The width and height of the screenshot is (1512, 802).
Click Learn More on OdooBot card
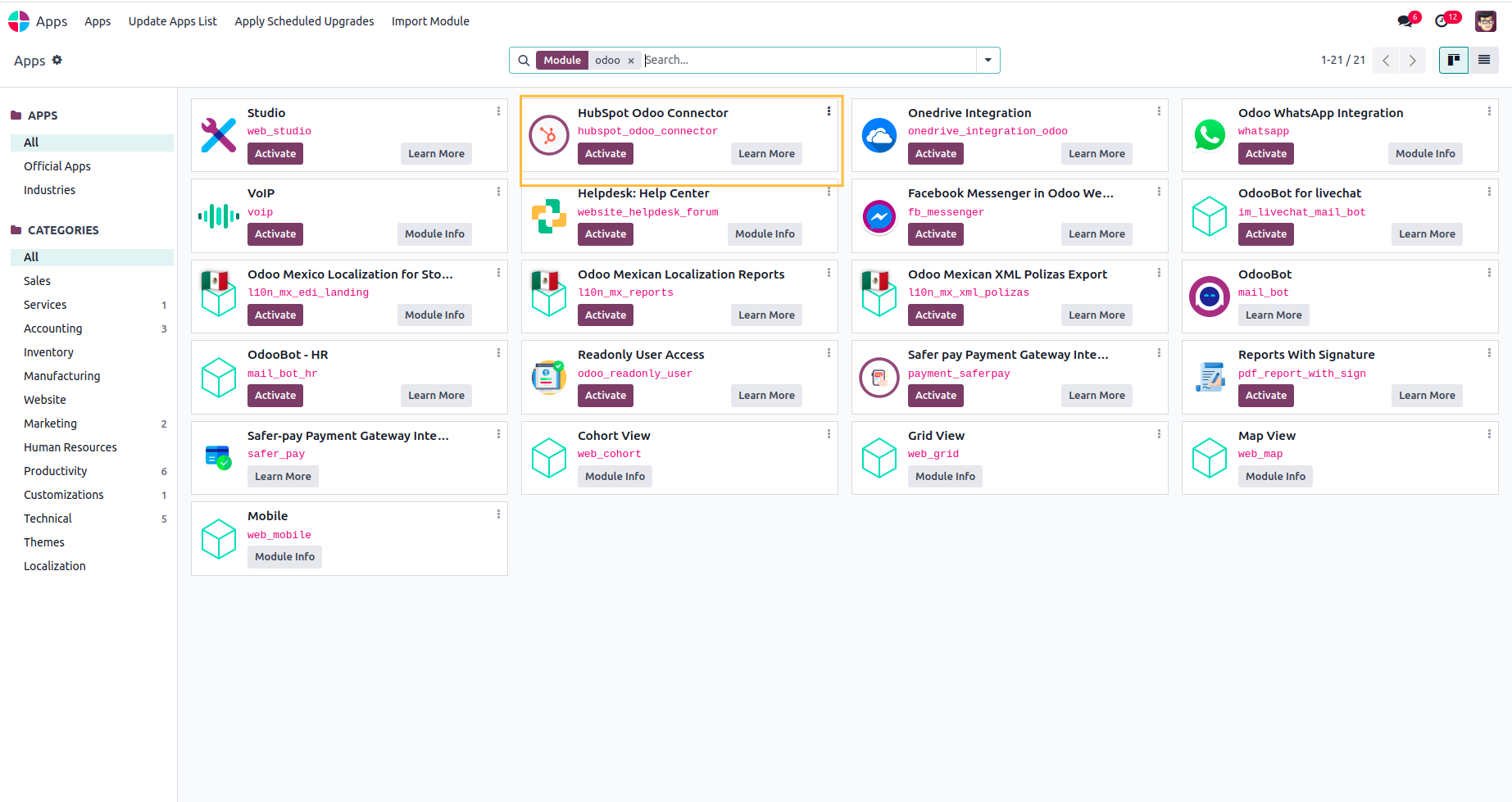(x=1274, y=315)
